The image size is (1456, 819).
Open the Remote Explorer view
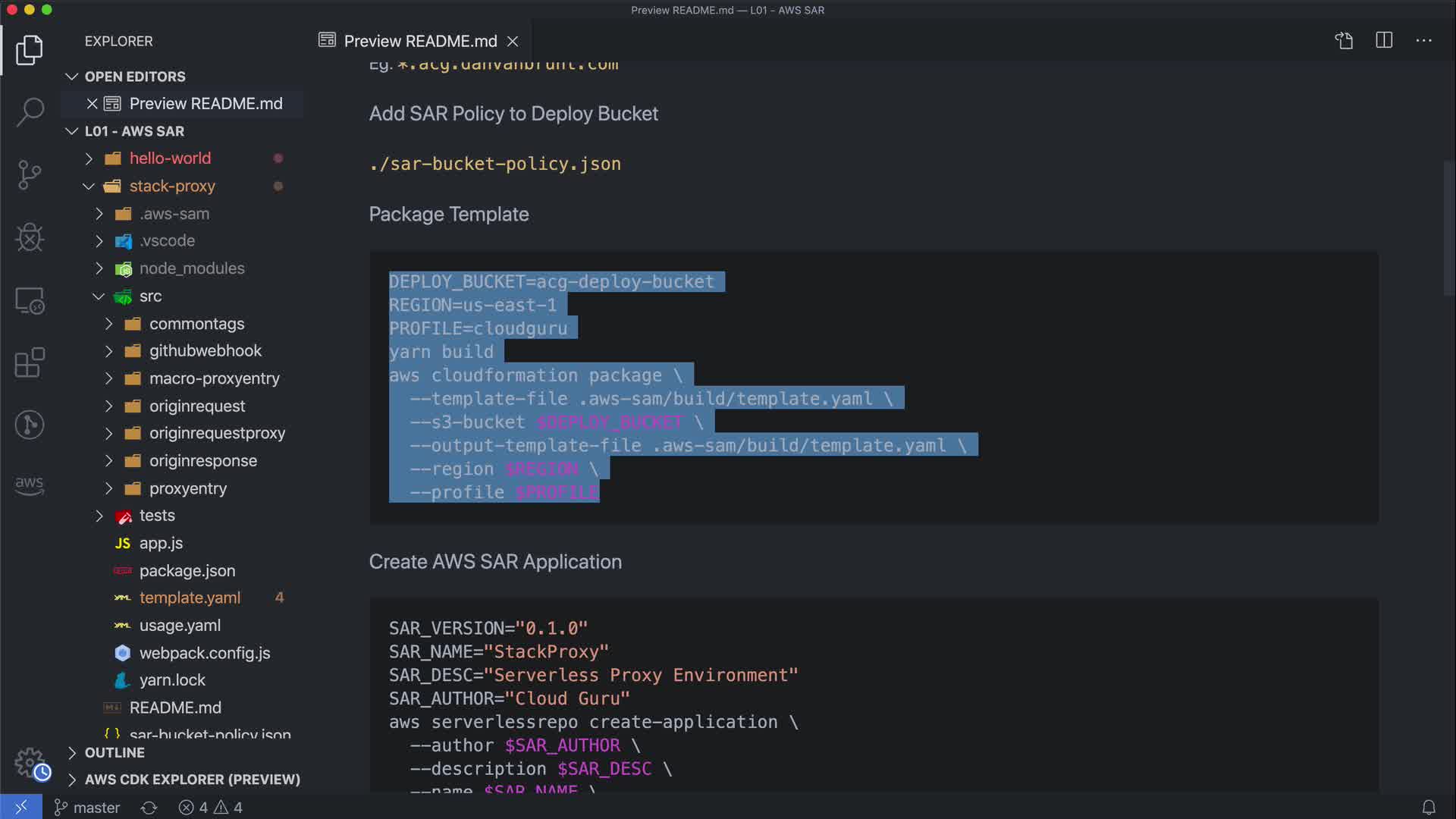[30, 301]
